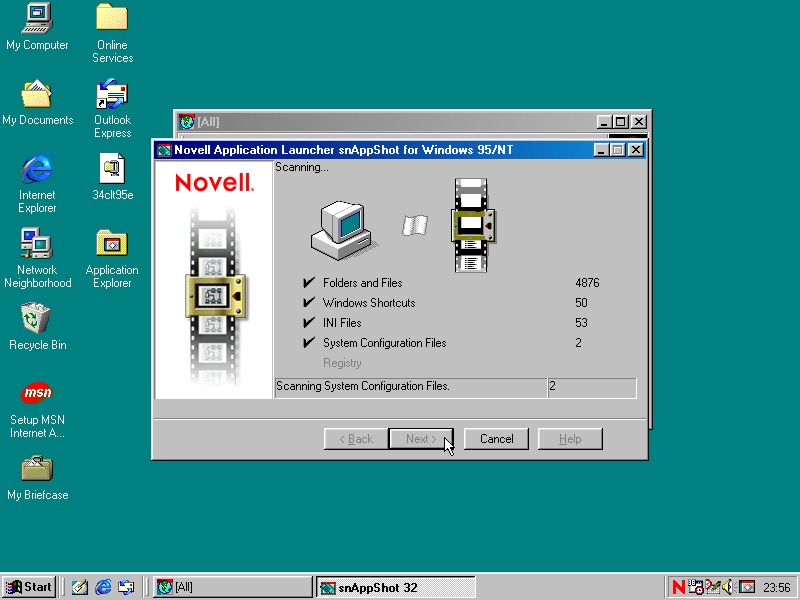This screenshot has height=600, width=800.
Task: Switch to the [All] taskbar button
Action: 233,587
